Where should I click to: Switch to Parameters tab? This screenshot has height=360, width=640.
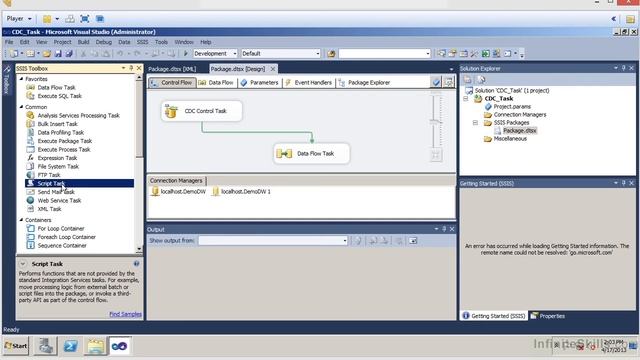pyautogui.click(x=259, y=82)
